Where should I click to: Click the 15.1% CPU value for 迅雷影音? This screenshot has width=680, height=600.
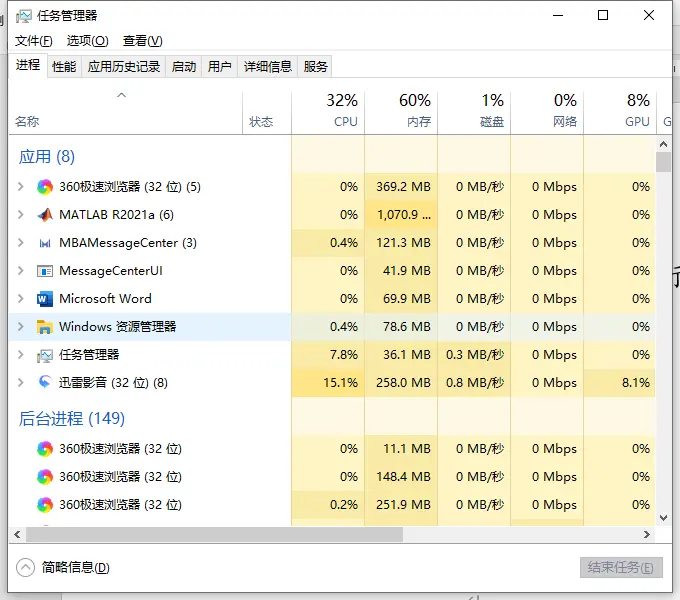click(x=328, y=382)
